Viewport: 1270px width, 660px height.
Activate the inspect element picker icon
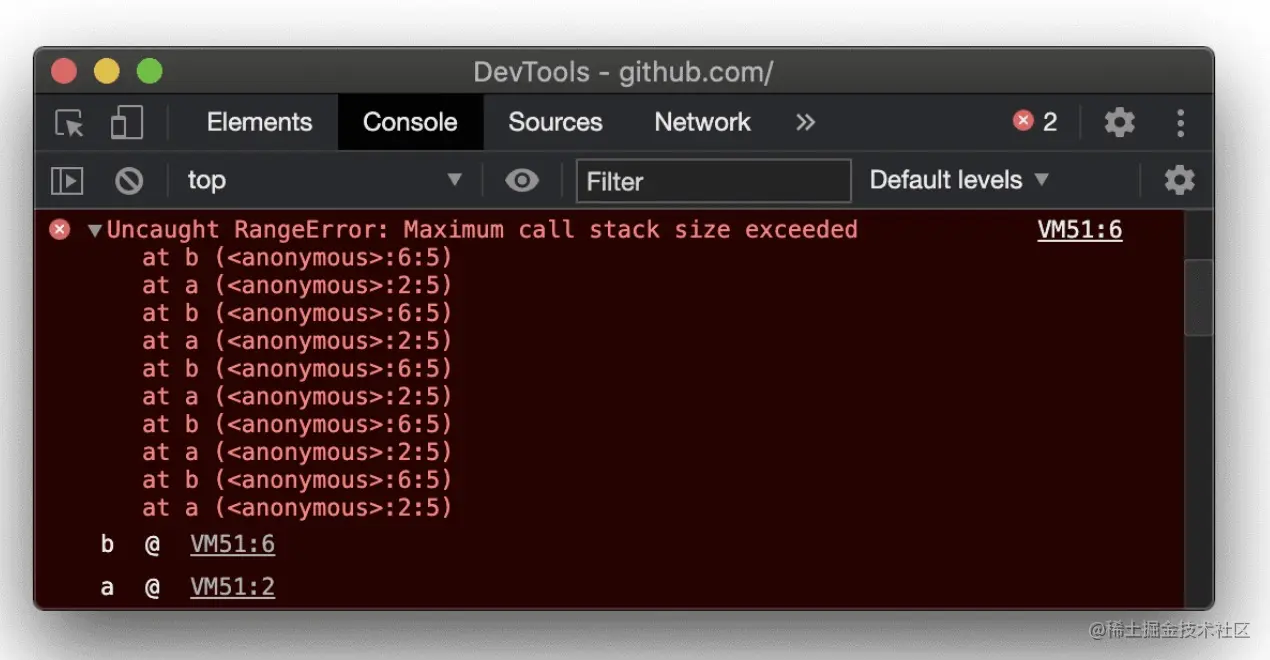tap(69, 123)
